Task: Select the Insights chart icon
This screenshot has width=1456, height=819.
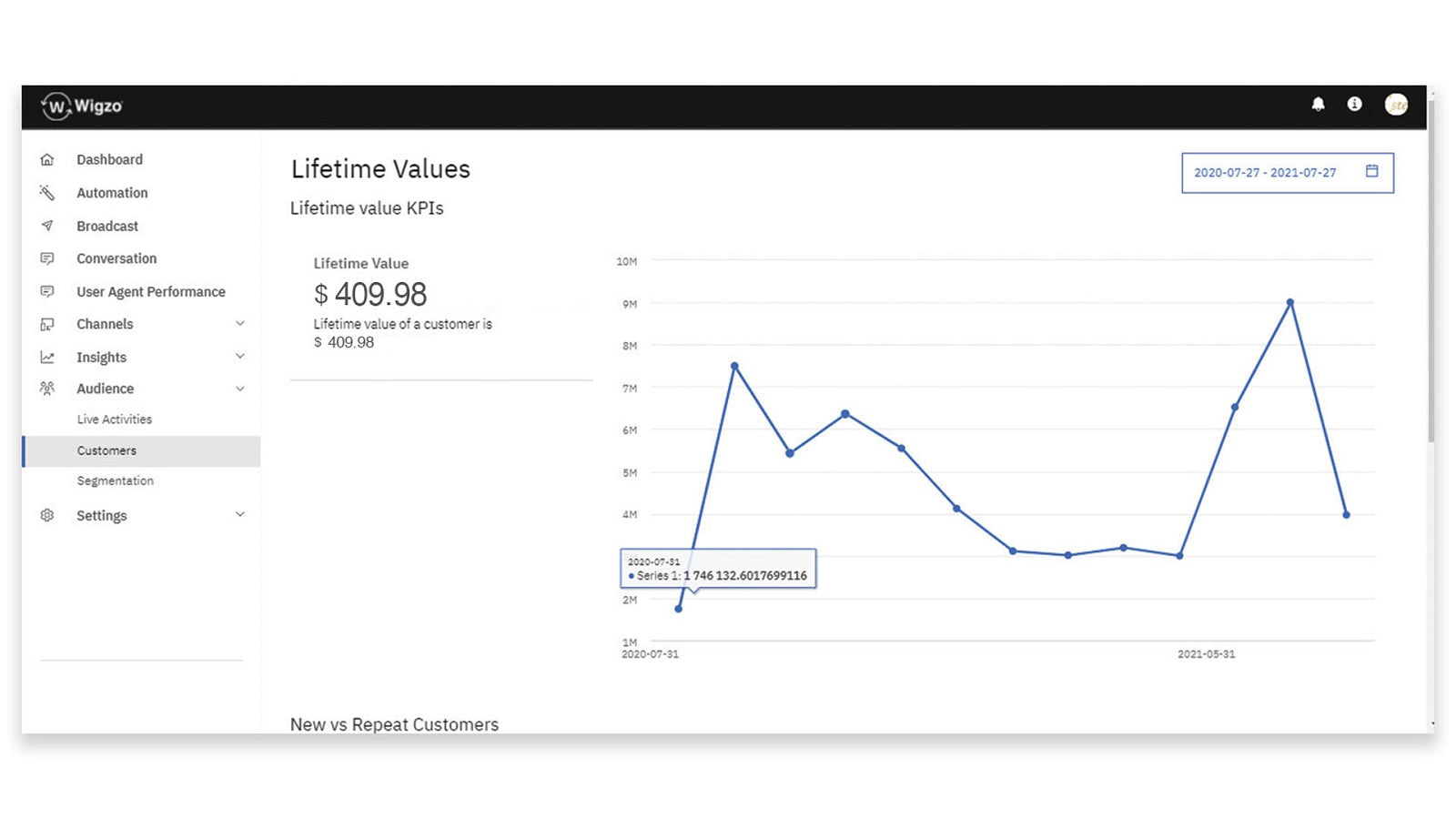Action: (47, 357)
